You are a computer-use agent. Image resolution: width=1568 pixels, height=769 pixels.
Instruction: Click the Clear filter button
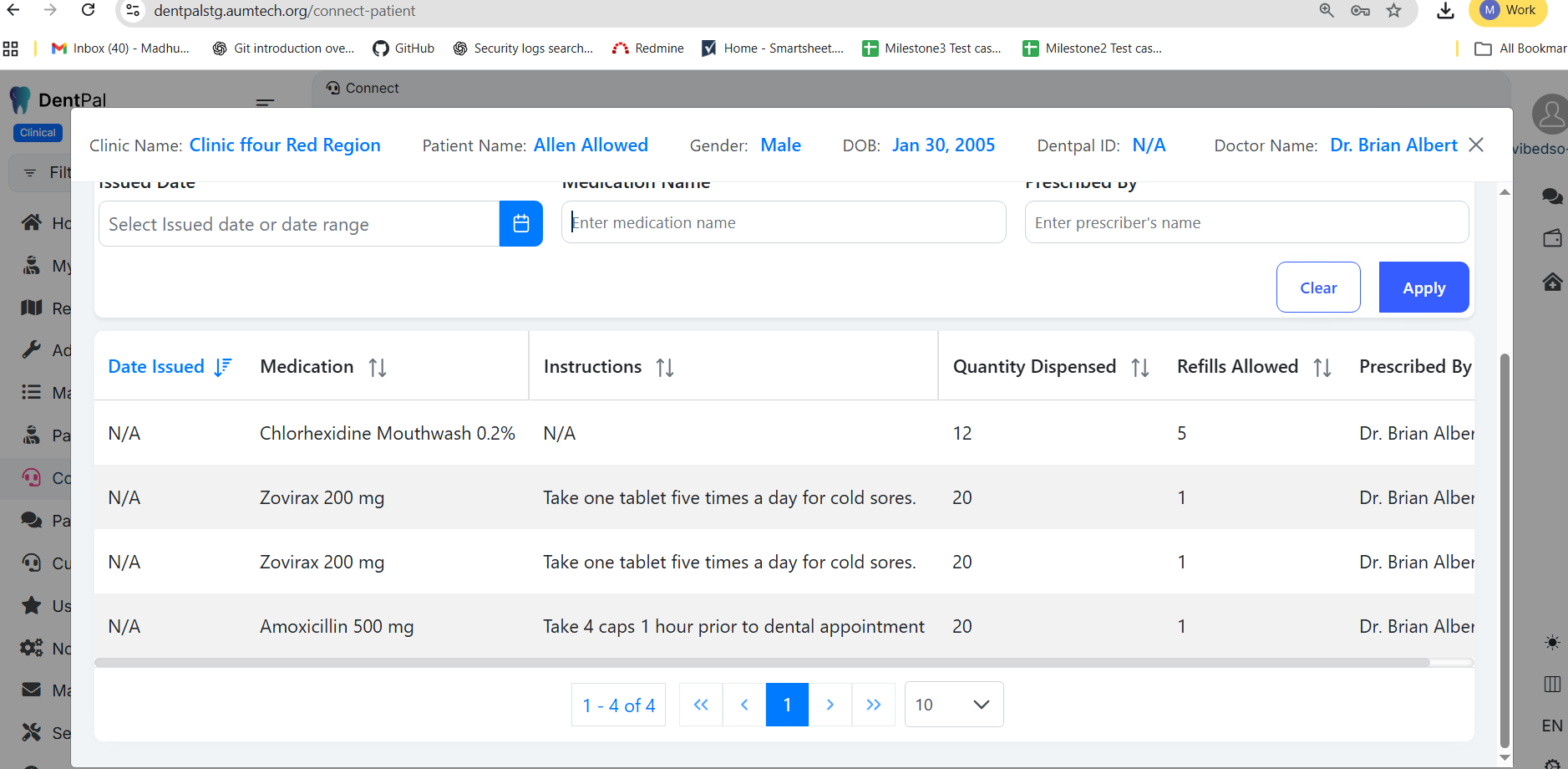point(1318,288)
